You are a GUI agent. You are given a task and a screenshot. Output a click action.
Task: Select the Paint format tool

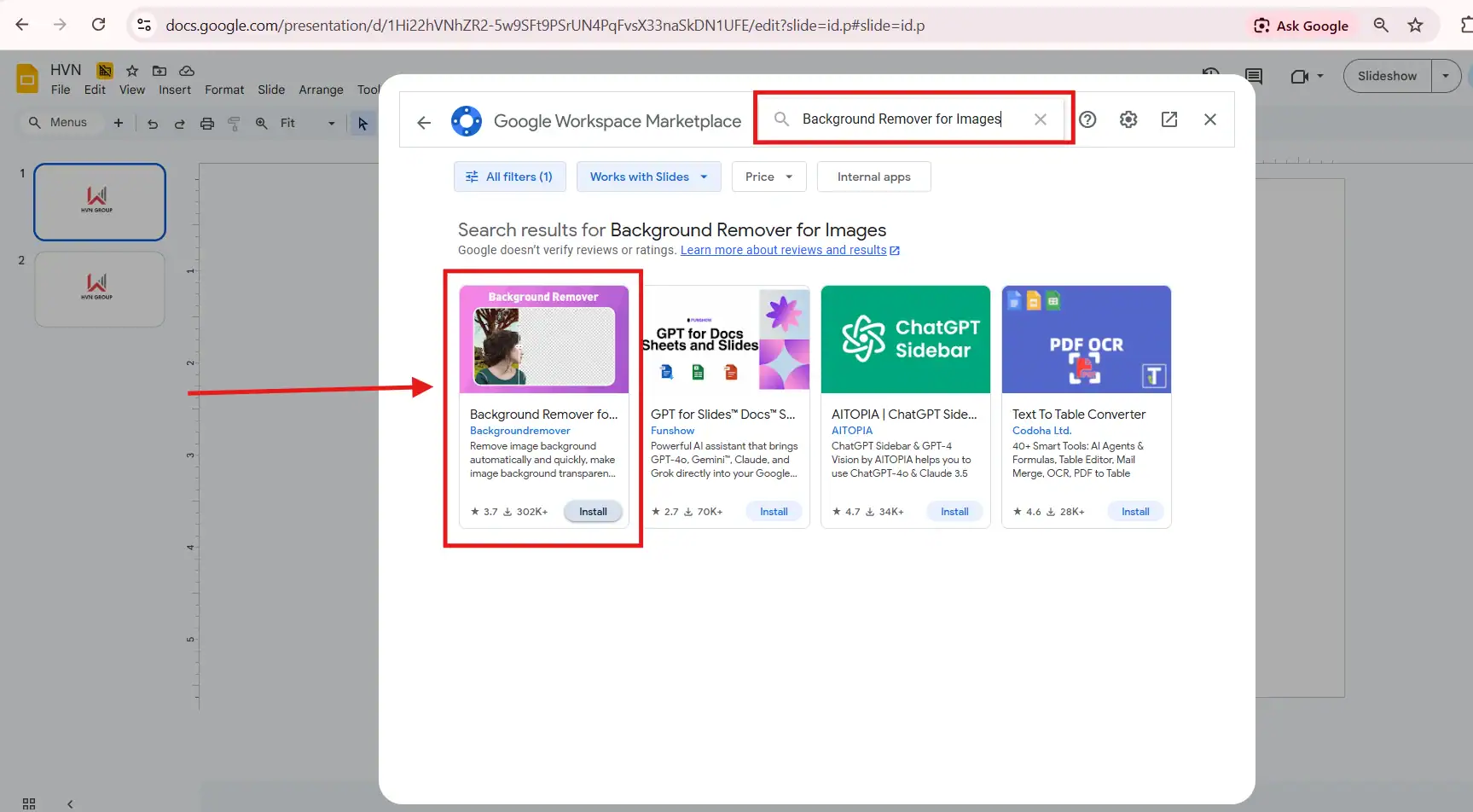point(235,123)
